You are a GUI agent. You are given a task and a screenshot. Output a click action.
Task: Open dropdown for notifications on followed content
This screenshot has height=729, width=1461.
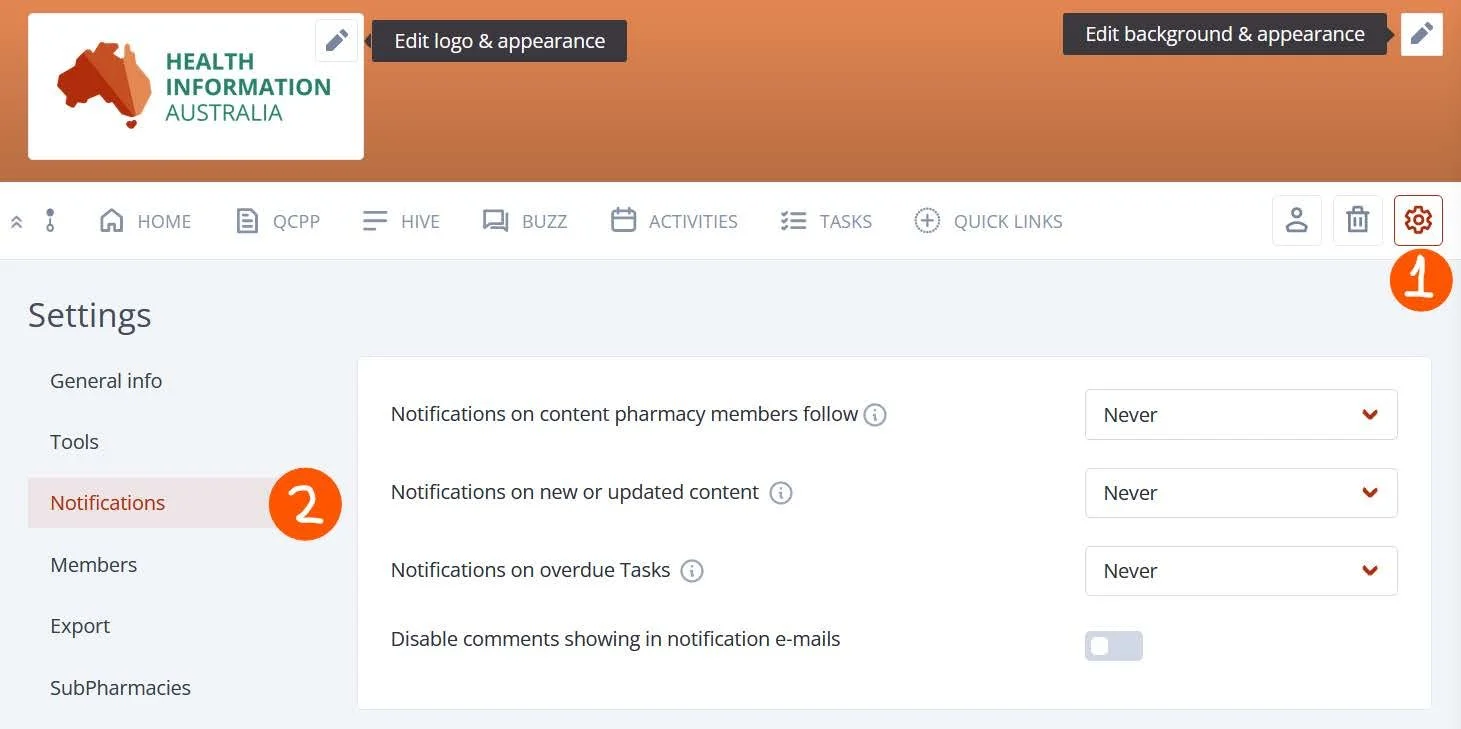pyautogui.click(x=1240, y=415)
